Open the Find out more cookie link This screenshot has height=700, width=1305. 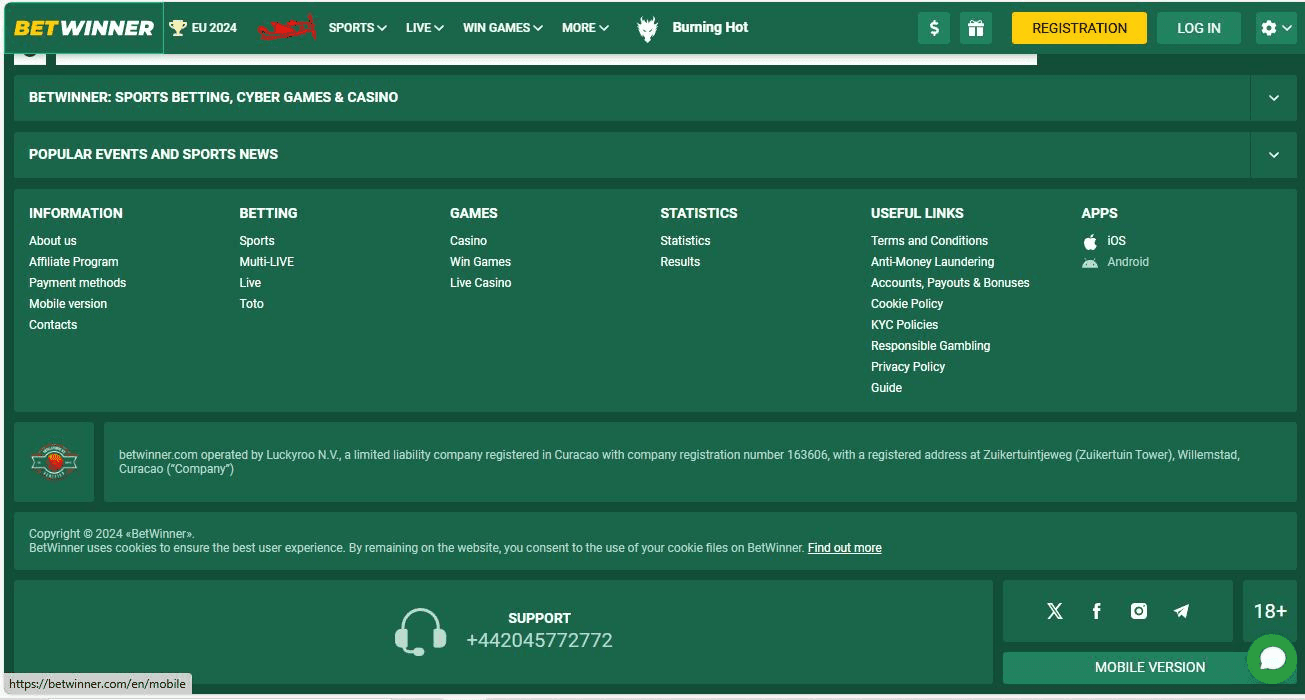tap(844, 548)
